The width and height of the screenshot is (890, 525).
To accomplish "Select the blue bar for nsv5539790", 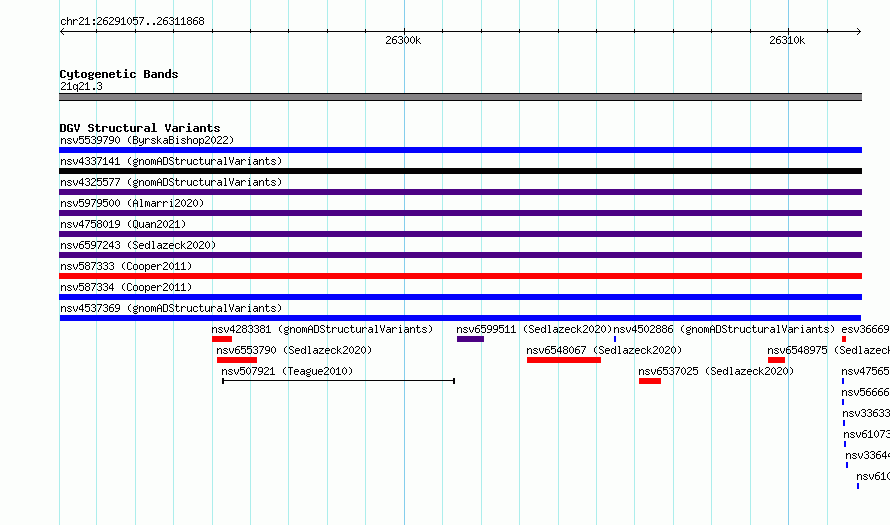I will pos(461,150).
